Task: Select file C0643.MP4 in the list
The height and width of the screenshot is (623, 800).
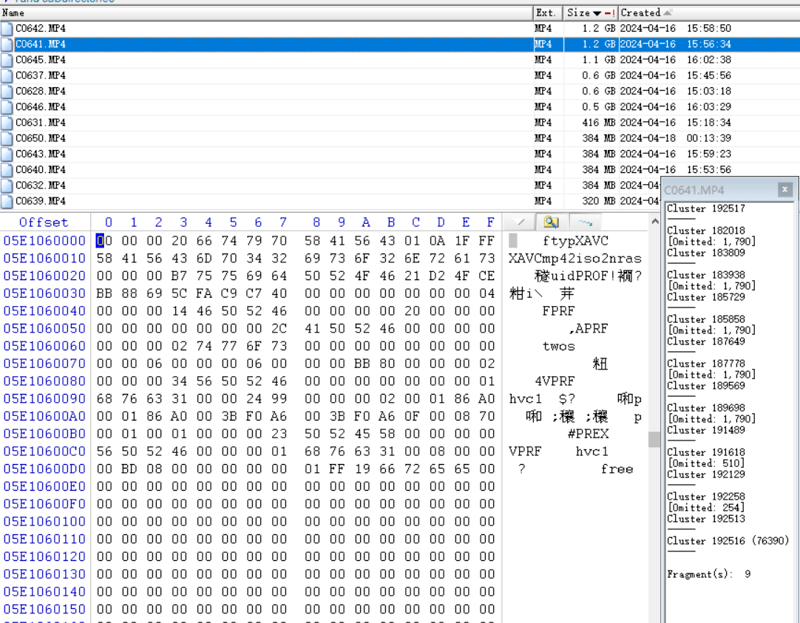Action: [x=40, y=154]
